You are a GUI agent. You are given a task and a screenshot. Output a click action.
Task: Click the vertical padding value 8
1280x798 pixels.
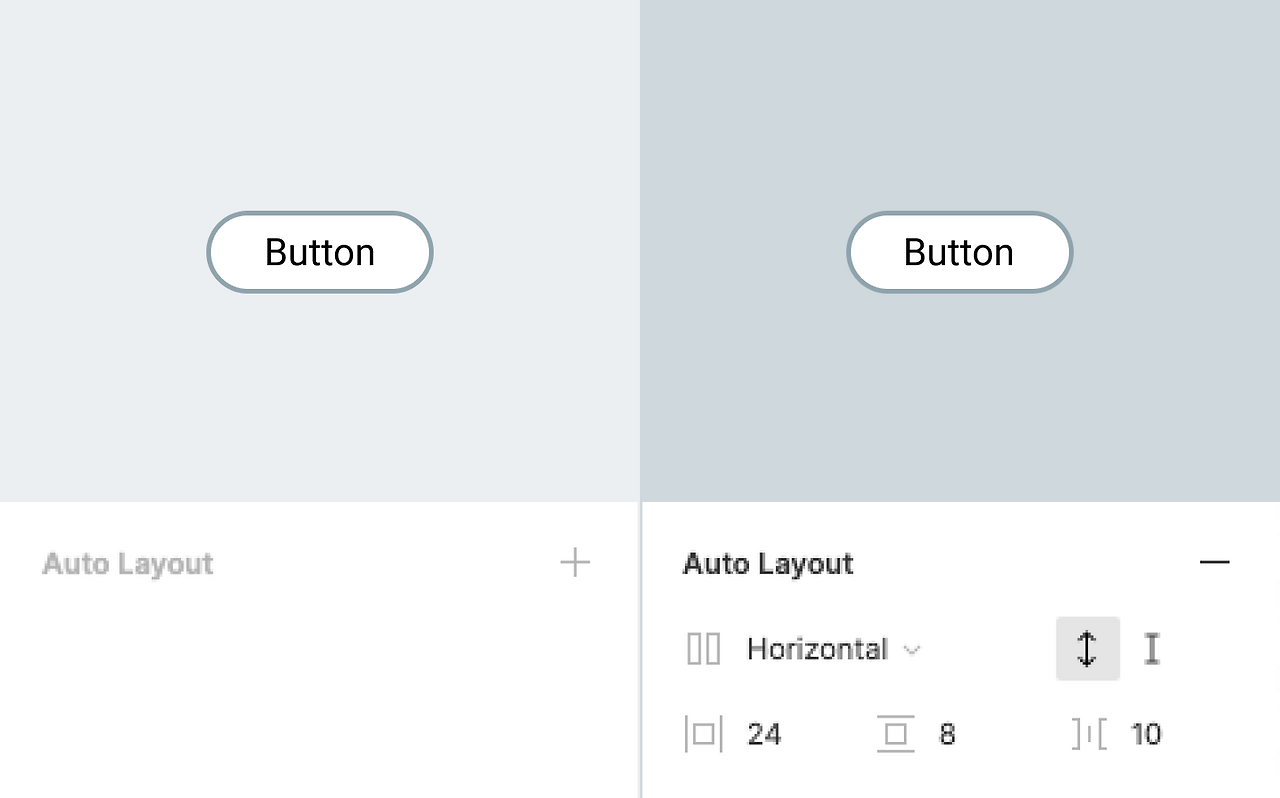tap(947, 734)
